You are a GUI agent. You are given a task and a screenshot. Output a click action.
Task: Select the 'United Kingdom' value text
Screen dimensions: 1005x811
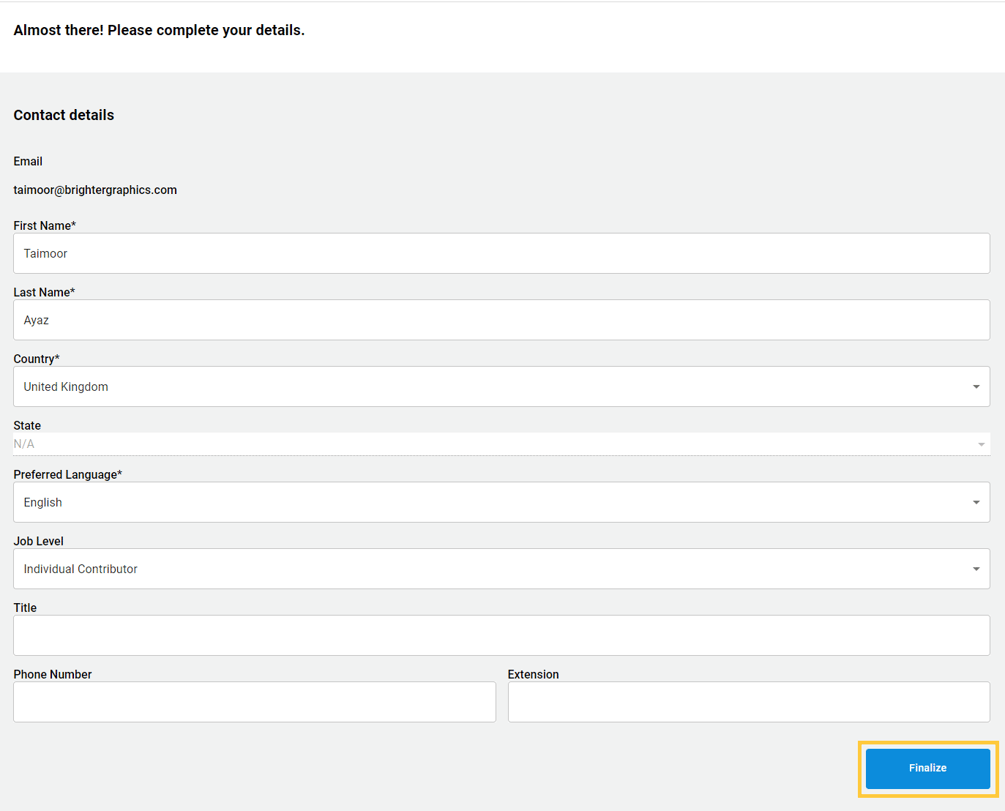coord(65,386)
